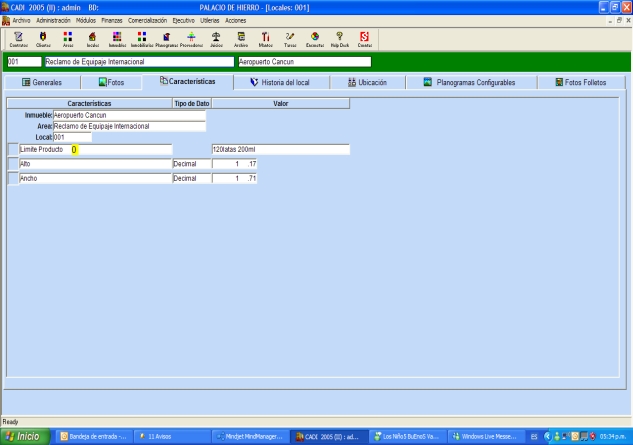Screen dimensions: 633x445
Task: Click the Limite Producto value field
Action: [x=279, y=150]
